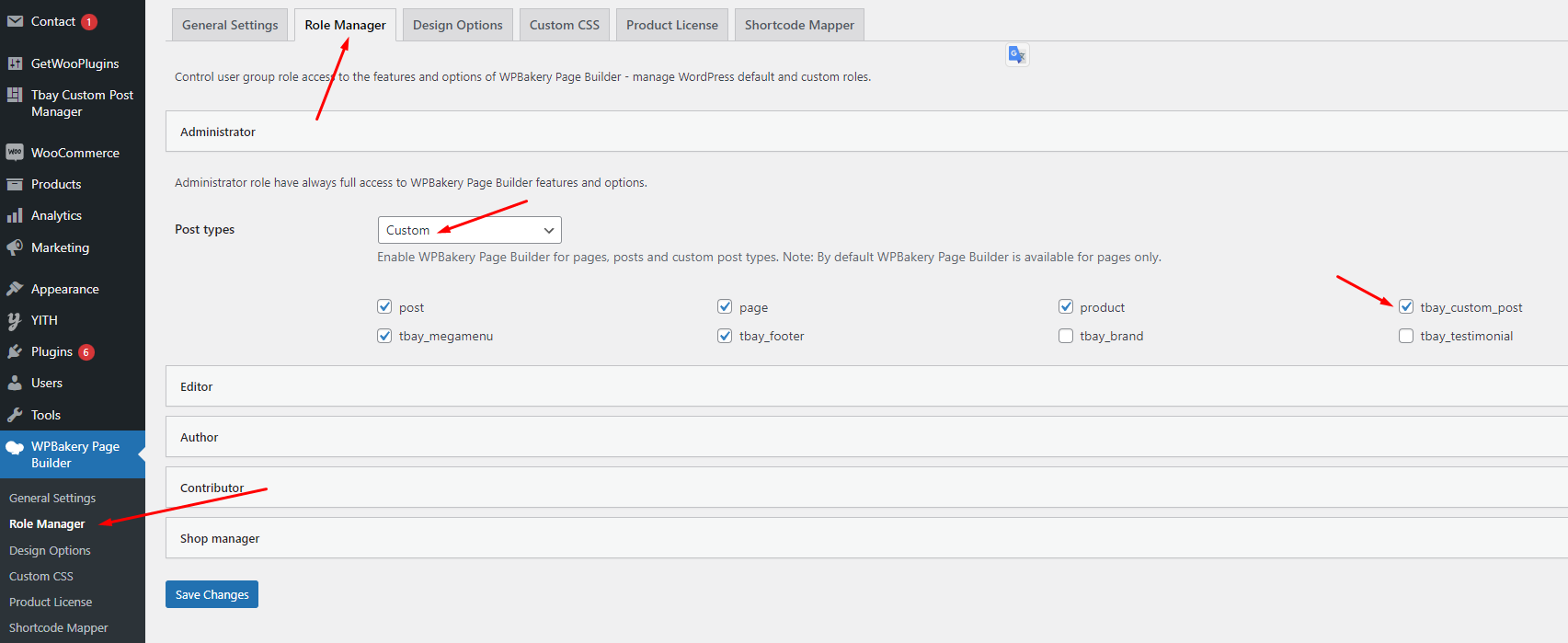Open Role Manager in the sidebar submenu
Screen dimensions: 1568x643
47,523
